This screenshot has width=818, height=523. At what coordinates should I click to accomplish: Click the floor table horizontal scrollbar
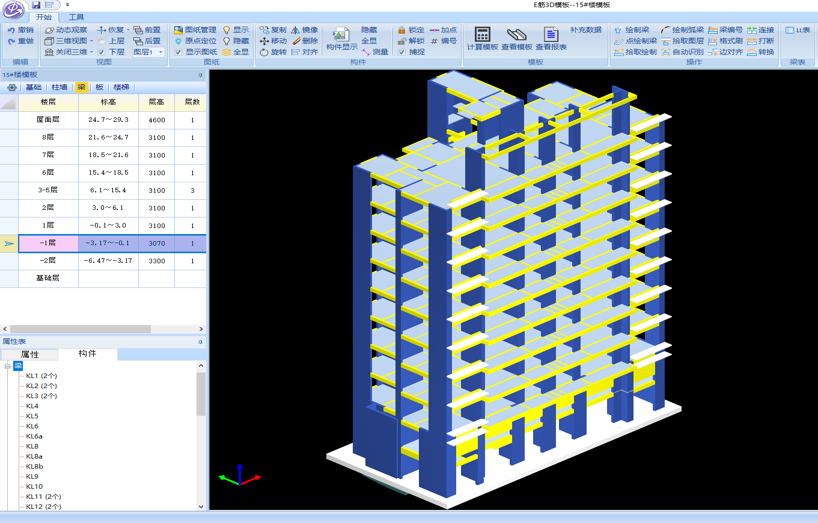(80, 328)
